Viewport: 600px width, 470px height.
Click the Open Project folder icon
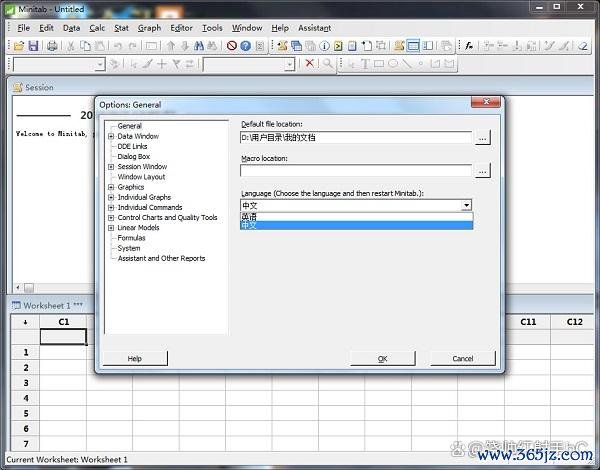pyautogui.click(x=19, y=46)
